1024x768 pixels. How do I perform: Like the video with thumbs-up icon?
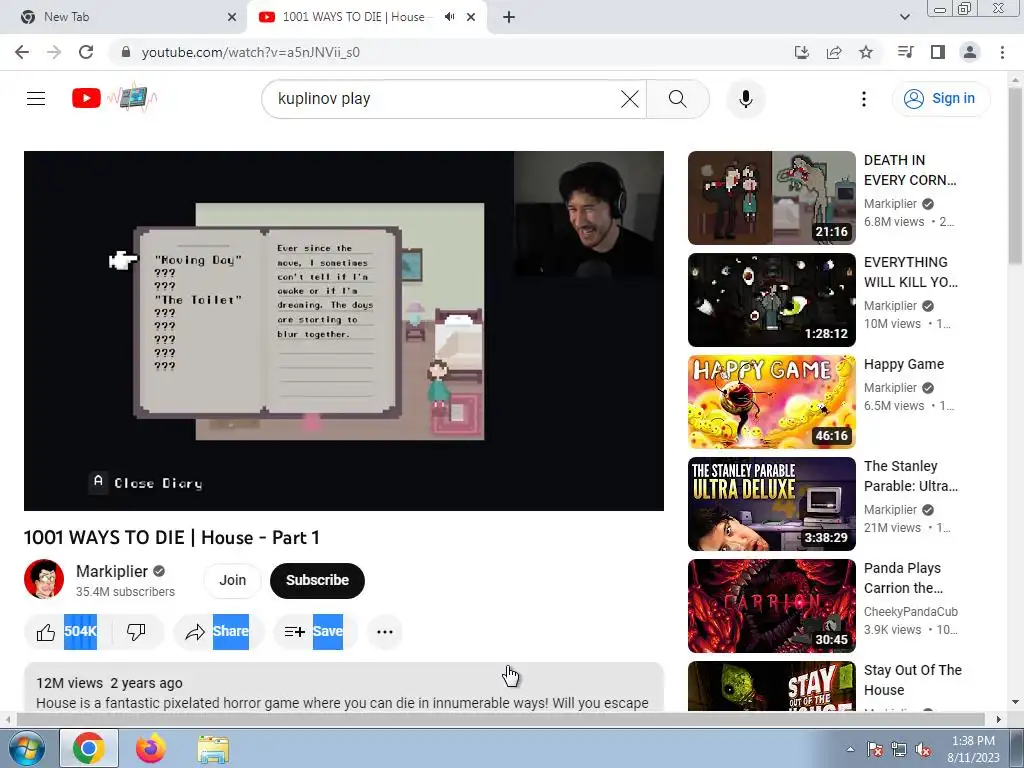(46, 632)
